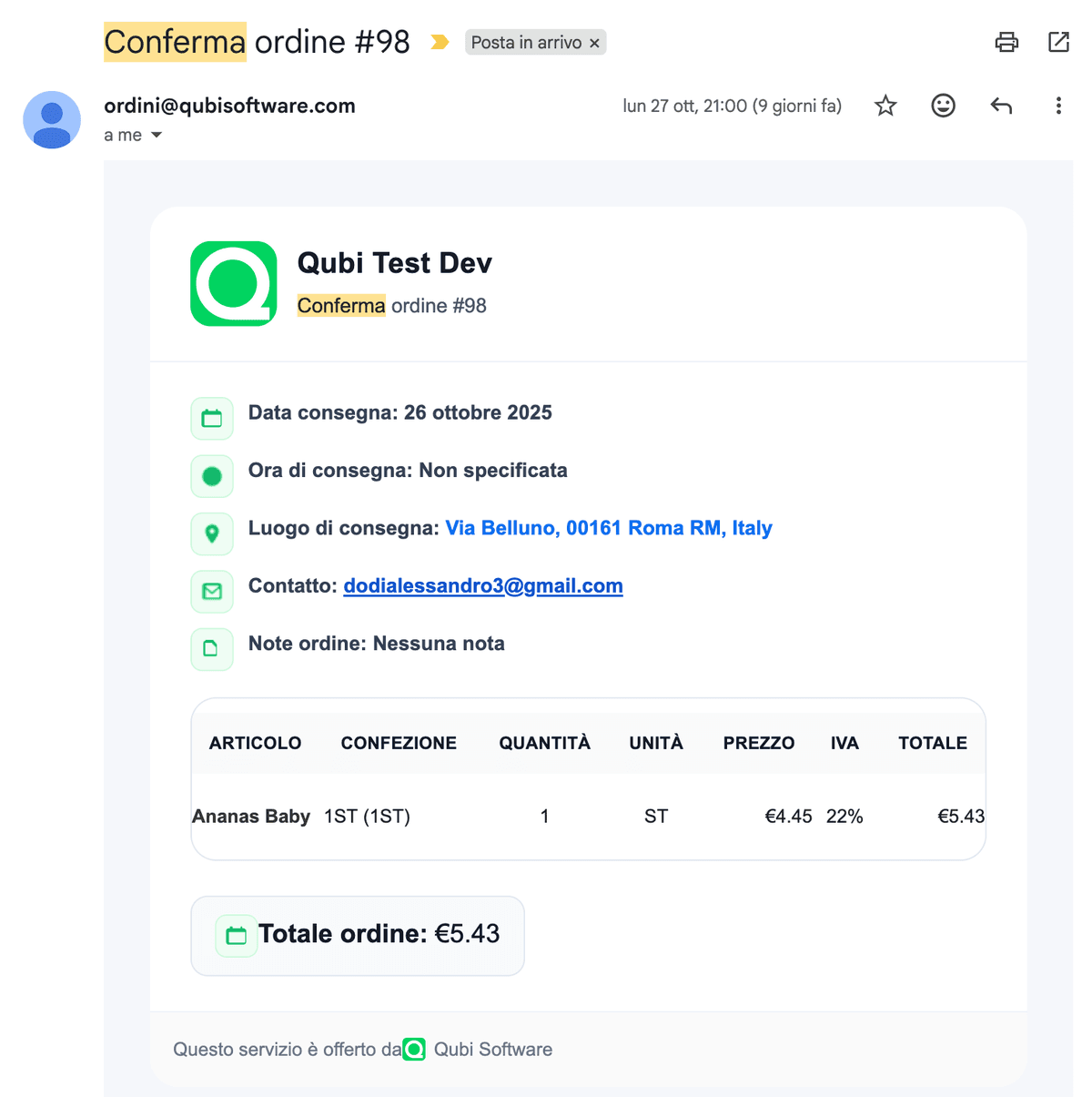The height and width of the screenshot is (1097, 1092).
Task: Click sender address ordini@qubisoftware.com
Action: click(x=229, y=106)
